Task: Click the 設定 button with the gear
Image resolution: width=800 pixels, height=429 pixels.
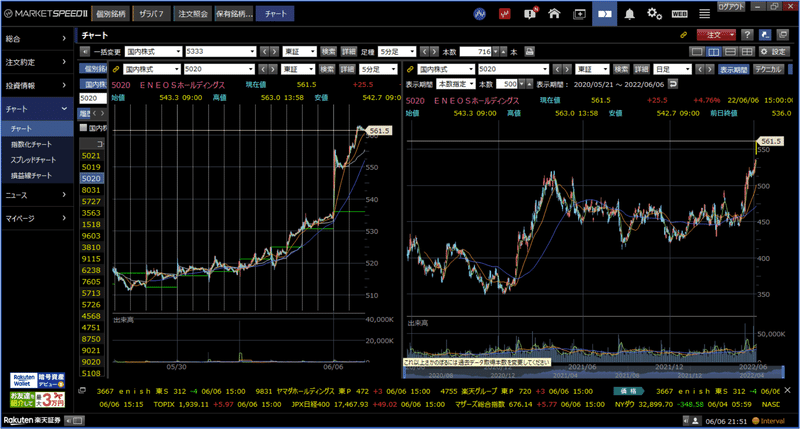Action: [x=773, y=52]
